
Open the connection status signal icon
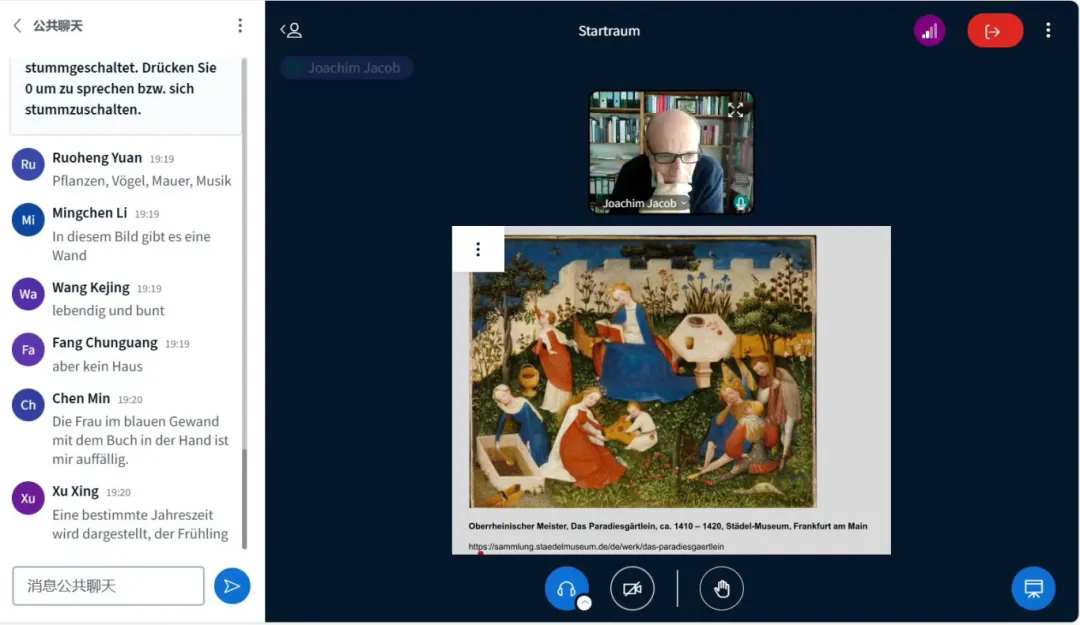[x=929, y=31]
